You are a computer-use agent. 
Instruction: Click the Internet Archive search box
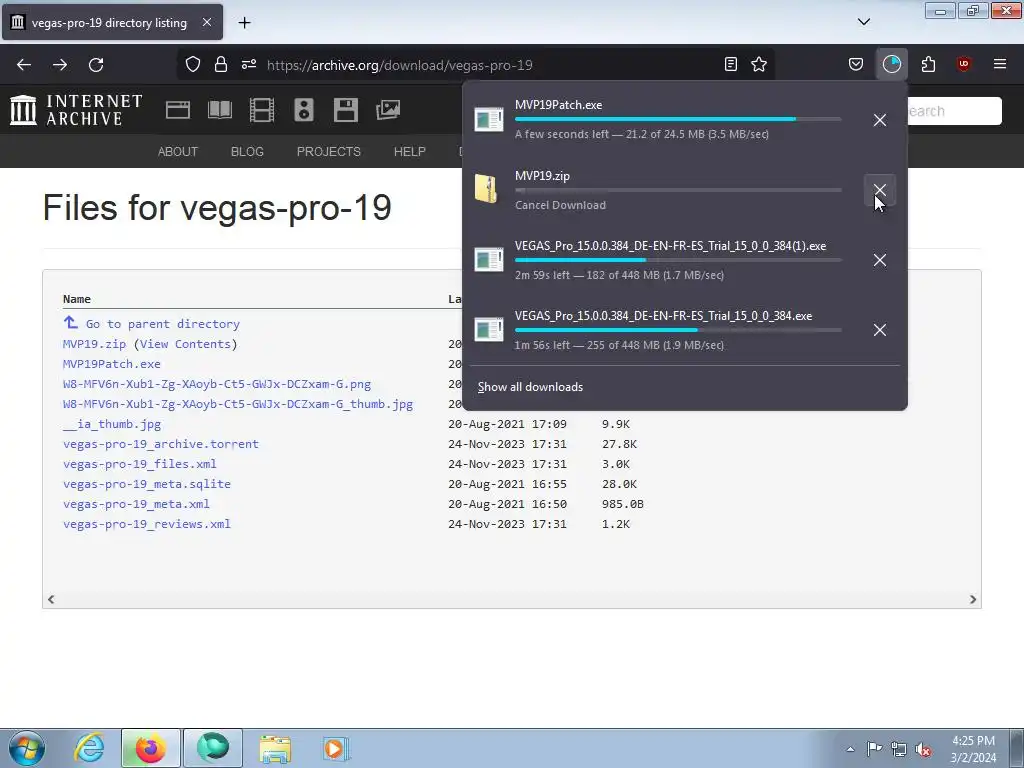(x=954, y=111)
